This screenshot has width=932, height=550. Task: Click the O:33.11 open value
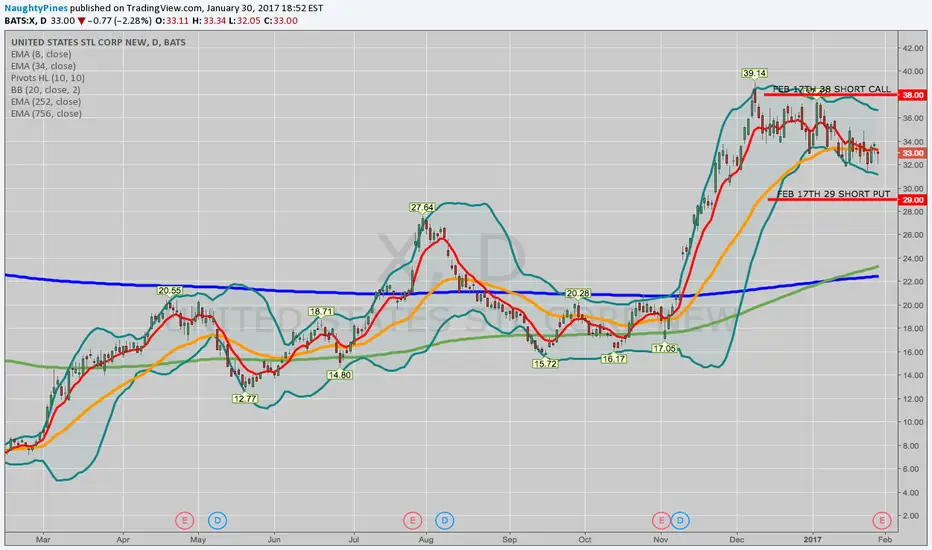coord(174,21)
